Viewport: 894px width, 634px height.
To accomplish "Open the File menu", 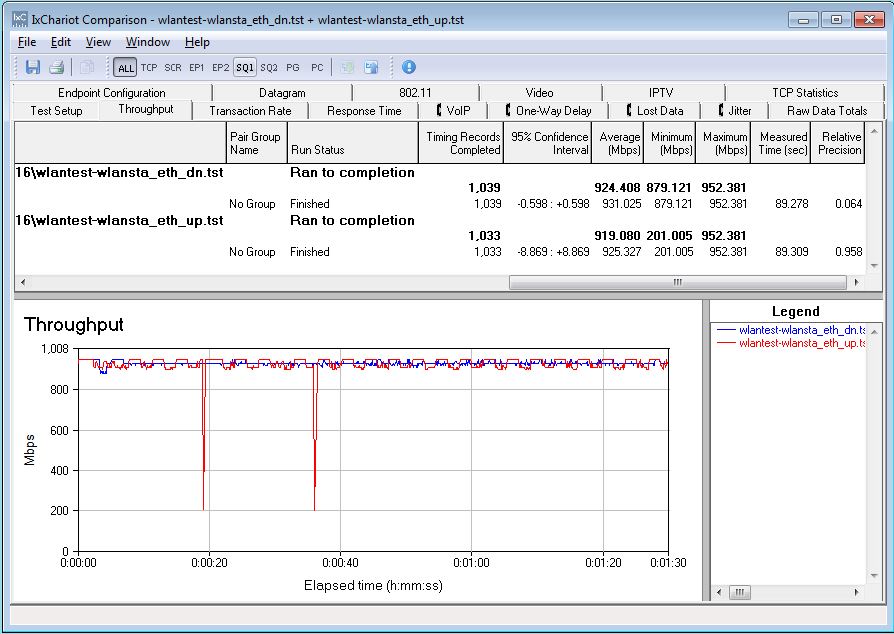I will coord(27,42).
